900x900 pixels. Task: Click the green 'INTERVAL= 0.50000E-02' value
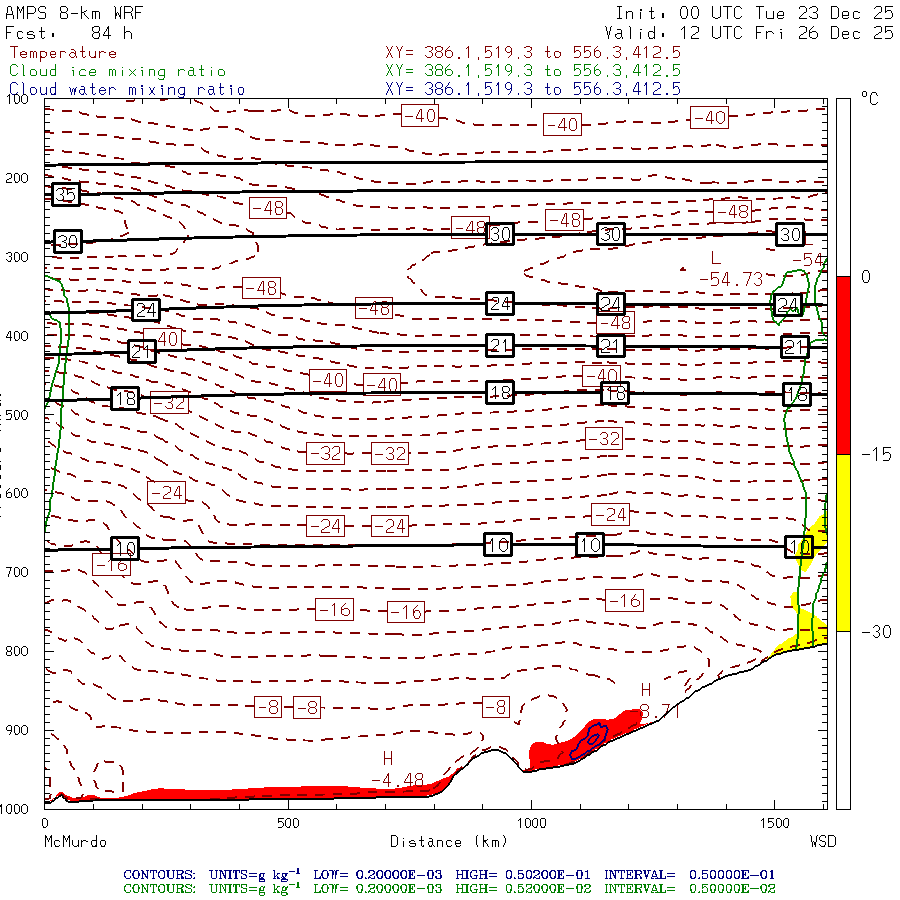click(689, 889)
